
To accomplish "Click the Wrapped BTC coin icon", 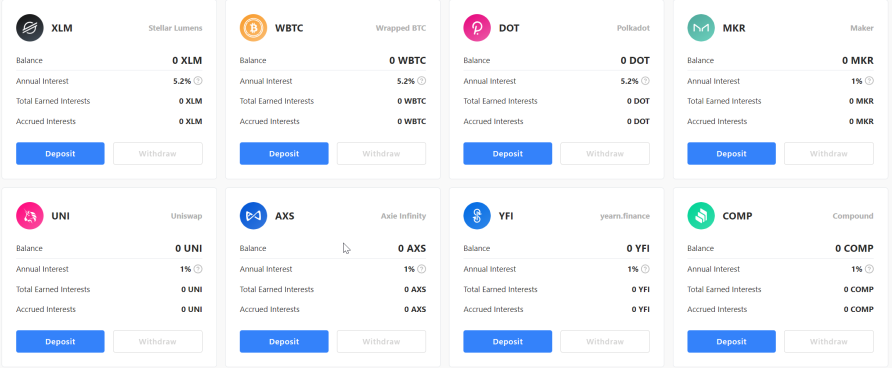I will pos(253,28).
